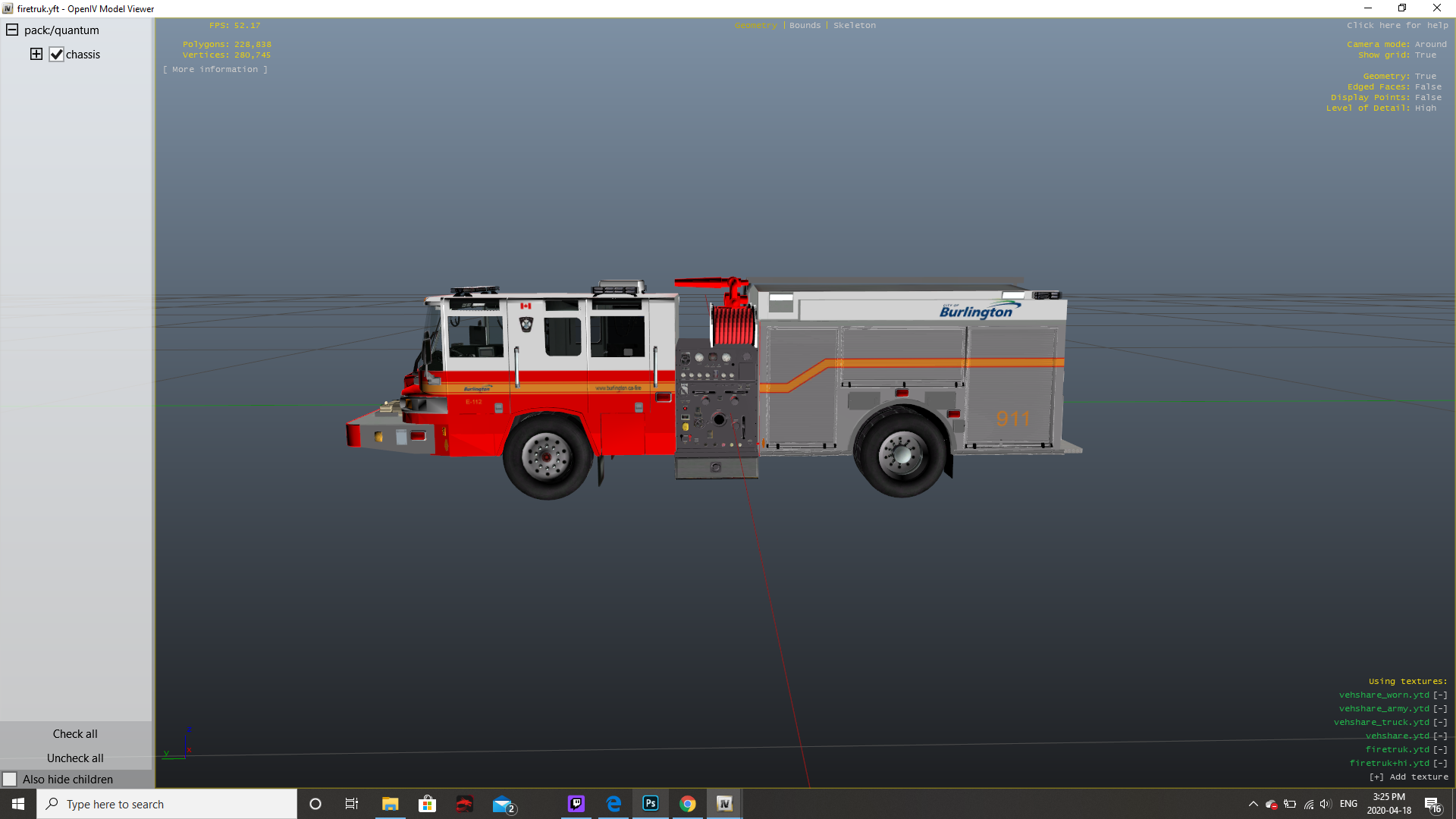This screenshot has width=1456, height=819.
Task: Expand the More information section
Action: pyautogui.click(x=215, y=69)
